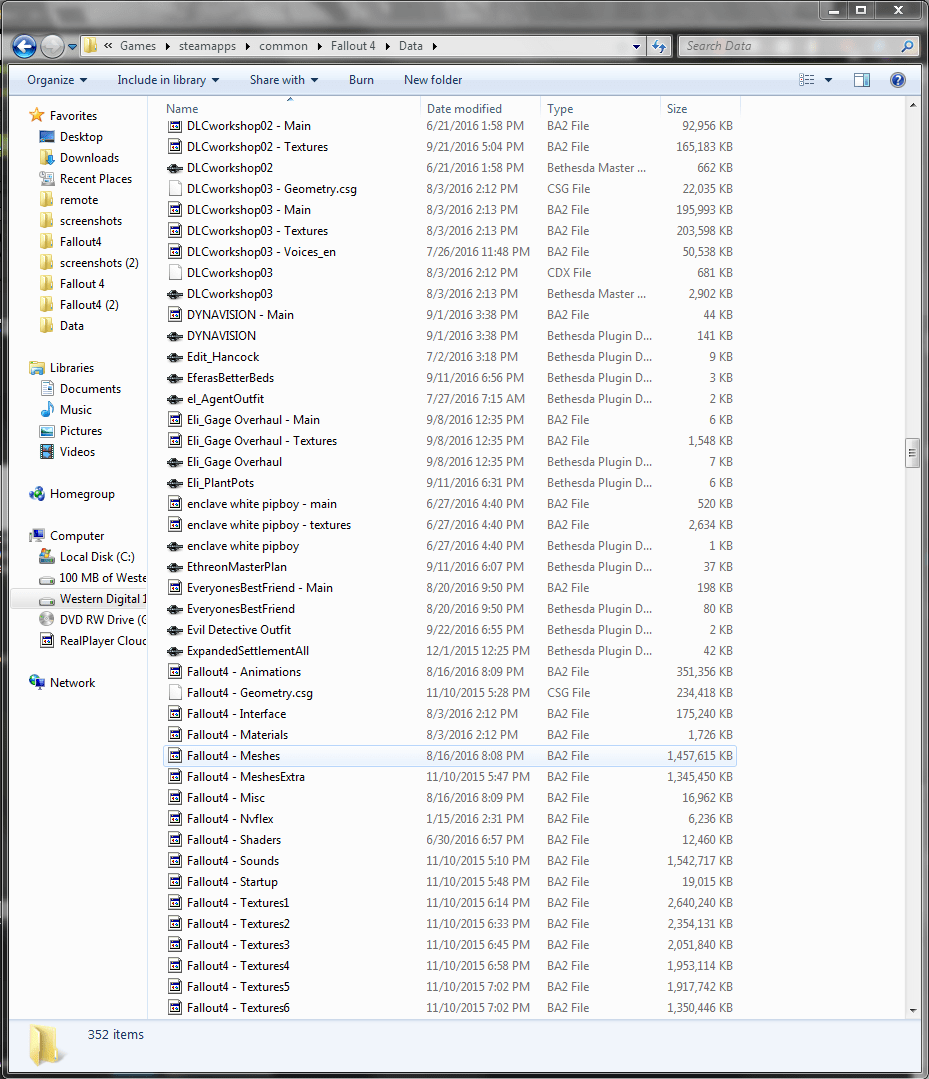The width and height of the screenshot is (929, 1079).
Task: Open the Share with menu
Action: pyautogui.click(x=284, y=80)
